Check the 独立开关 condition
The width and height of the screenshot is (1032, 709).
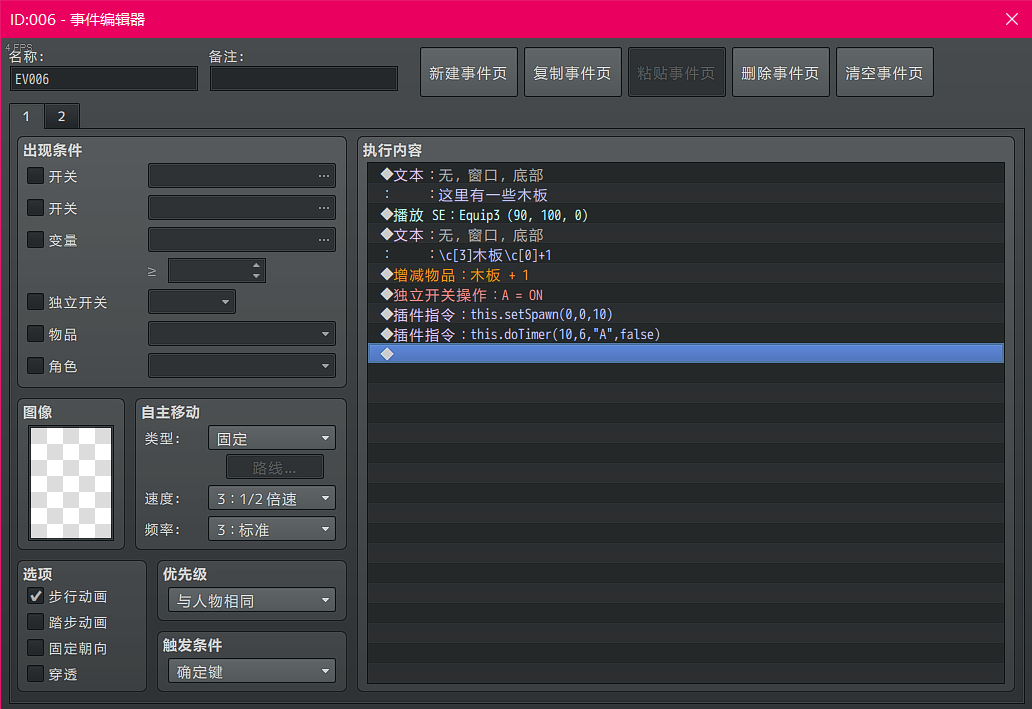(36, 302)
